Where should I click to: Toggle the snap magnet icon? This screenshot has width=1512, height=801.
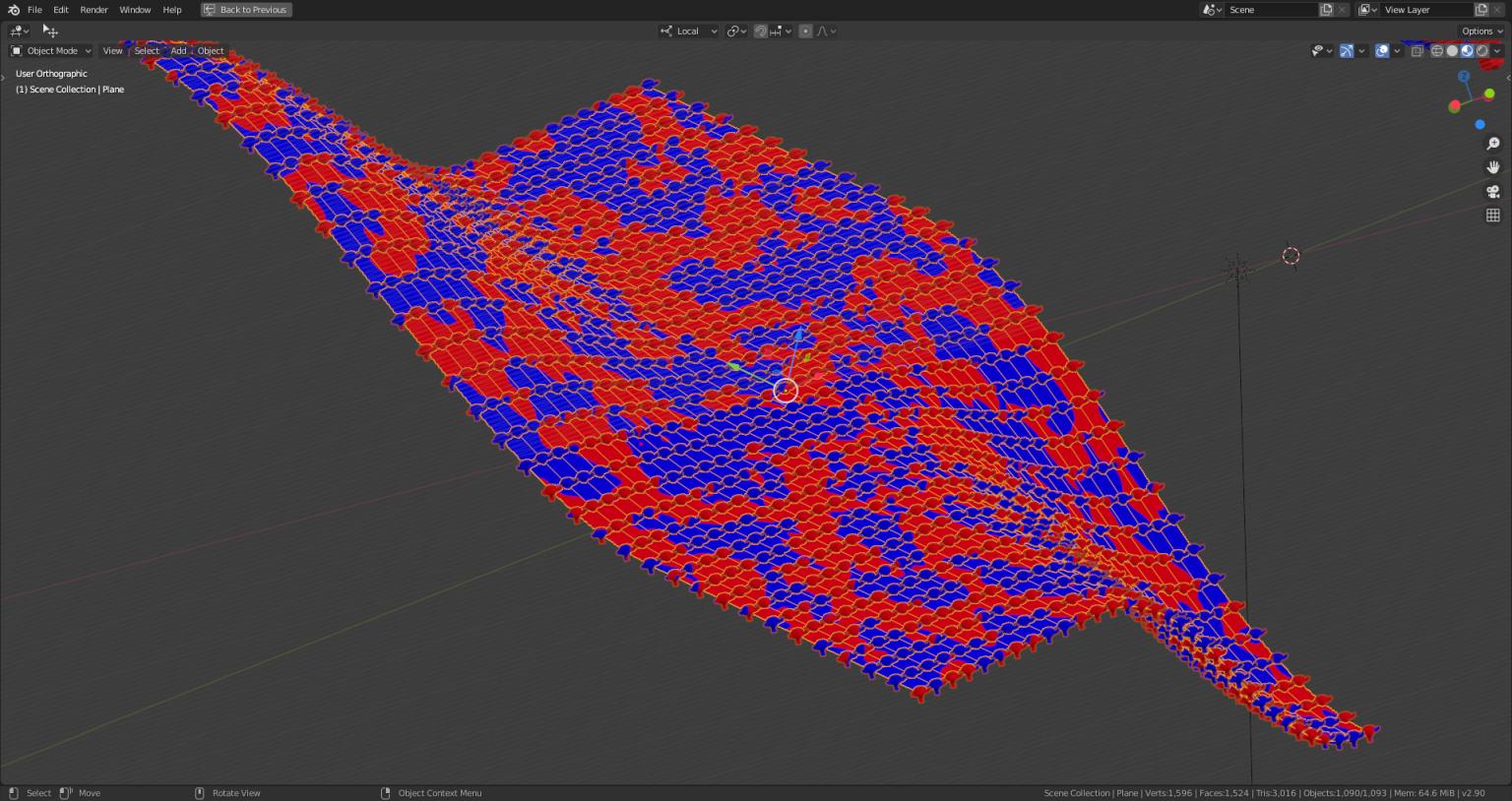(760, 31)
